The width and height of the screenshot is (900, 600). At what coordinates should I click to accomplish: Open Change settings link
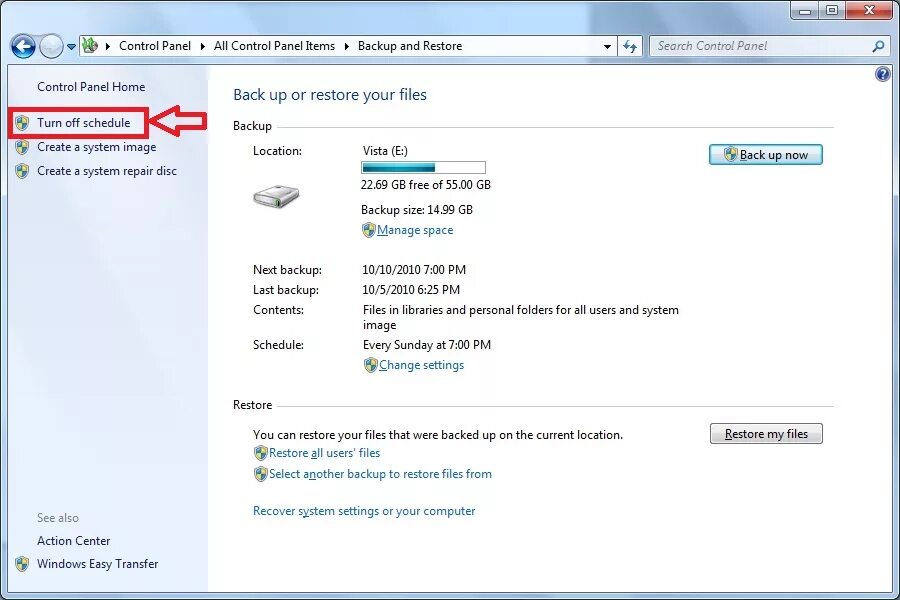(421, 365)
